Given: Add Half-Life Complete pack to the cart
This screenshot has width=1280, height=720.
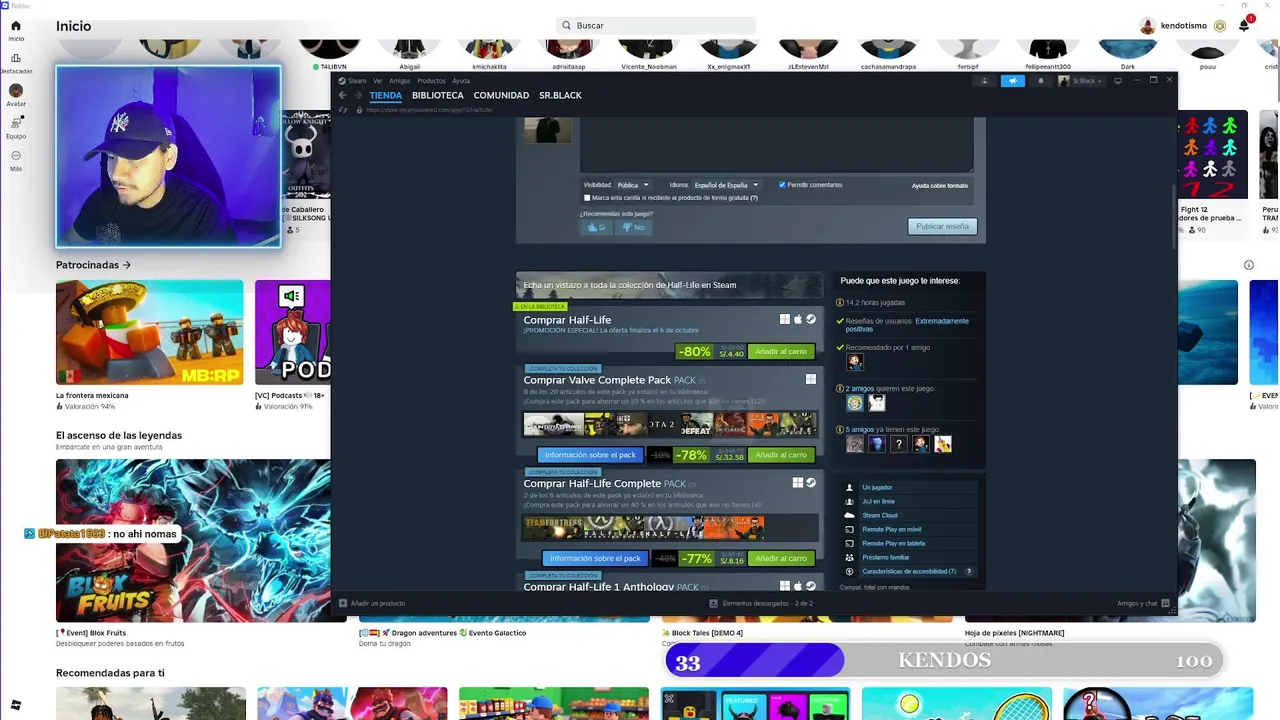Looking at the screenshot, I should [x=781, y=559].
